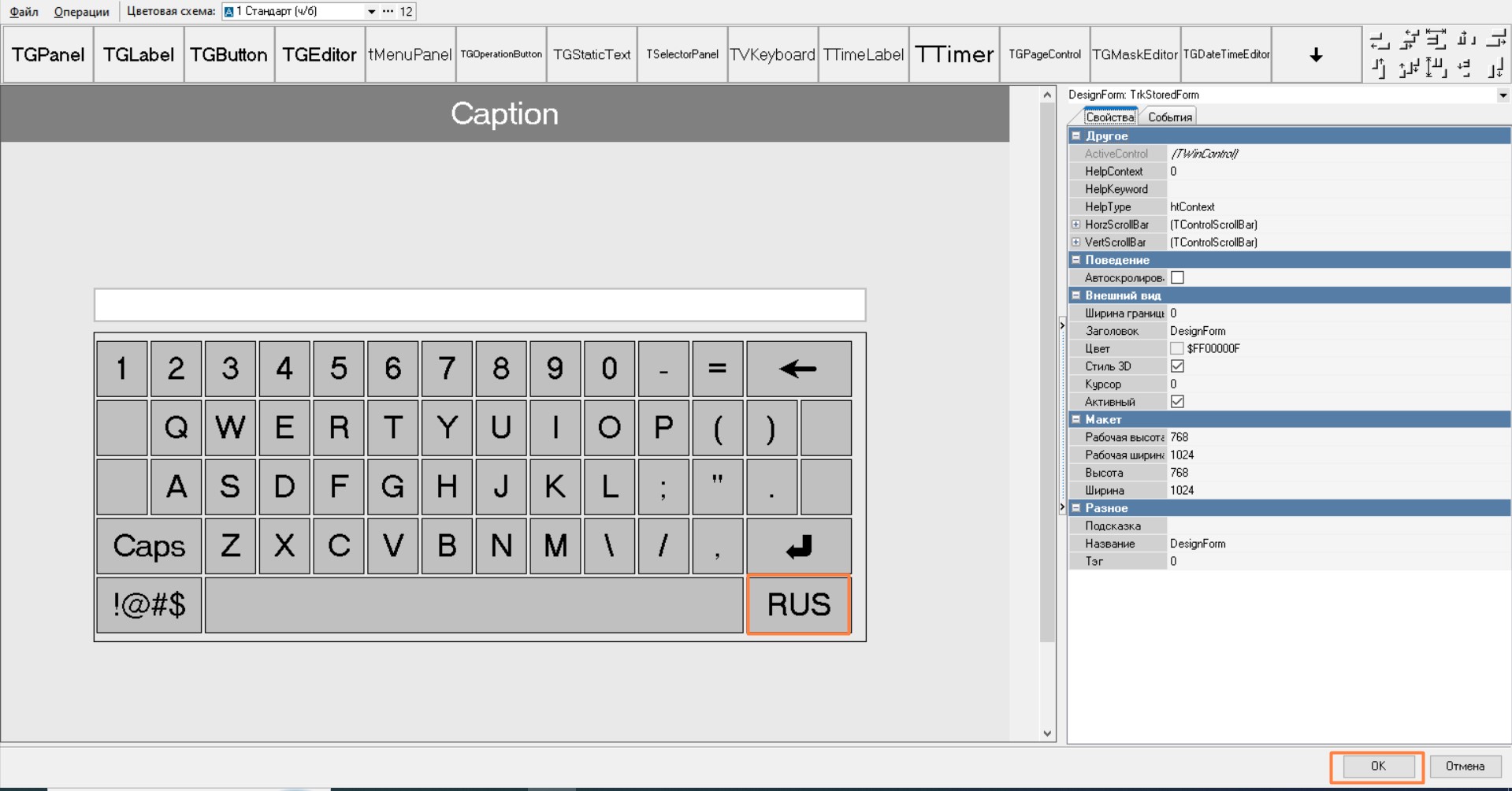
Task: Click the align bottom edges icon
Action: pos(1495,69)
